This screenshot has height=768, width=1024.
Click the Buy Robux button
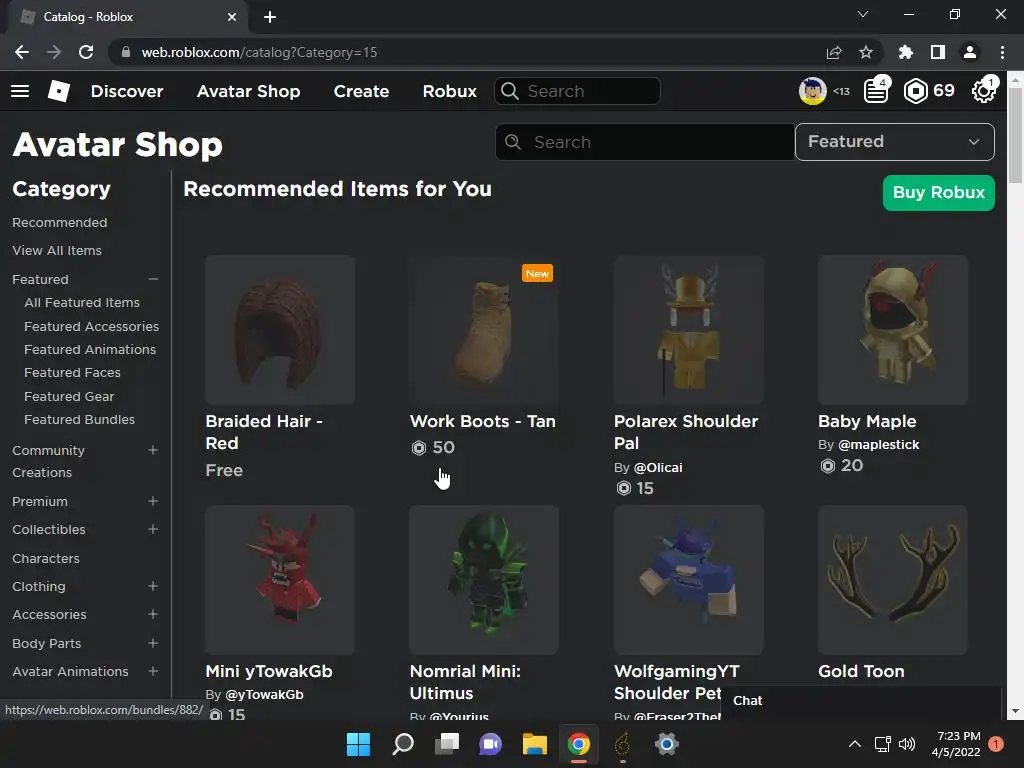point(938,193)
